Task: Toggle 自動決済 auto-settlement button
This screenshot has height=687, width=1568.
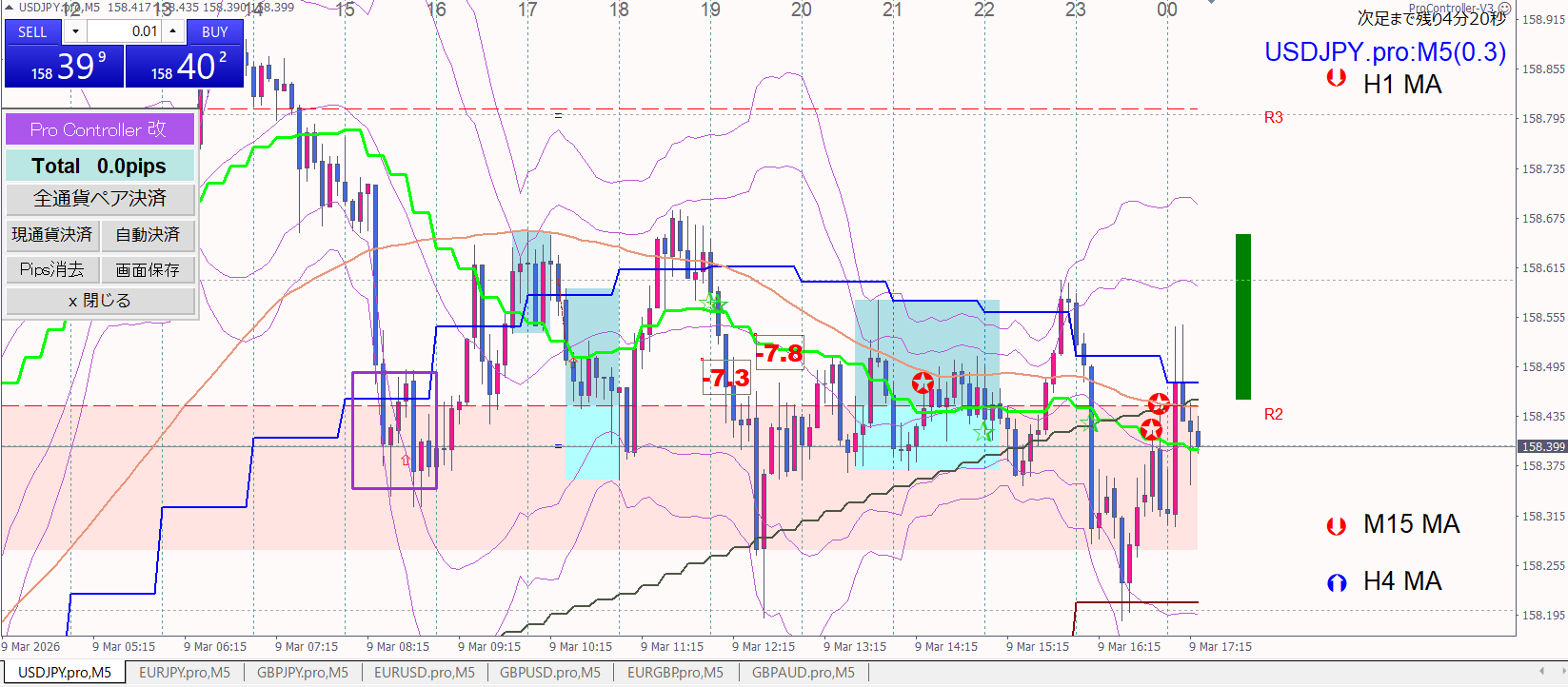Action: 148,234
